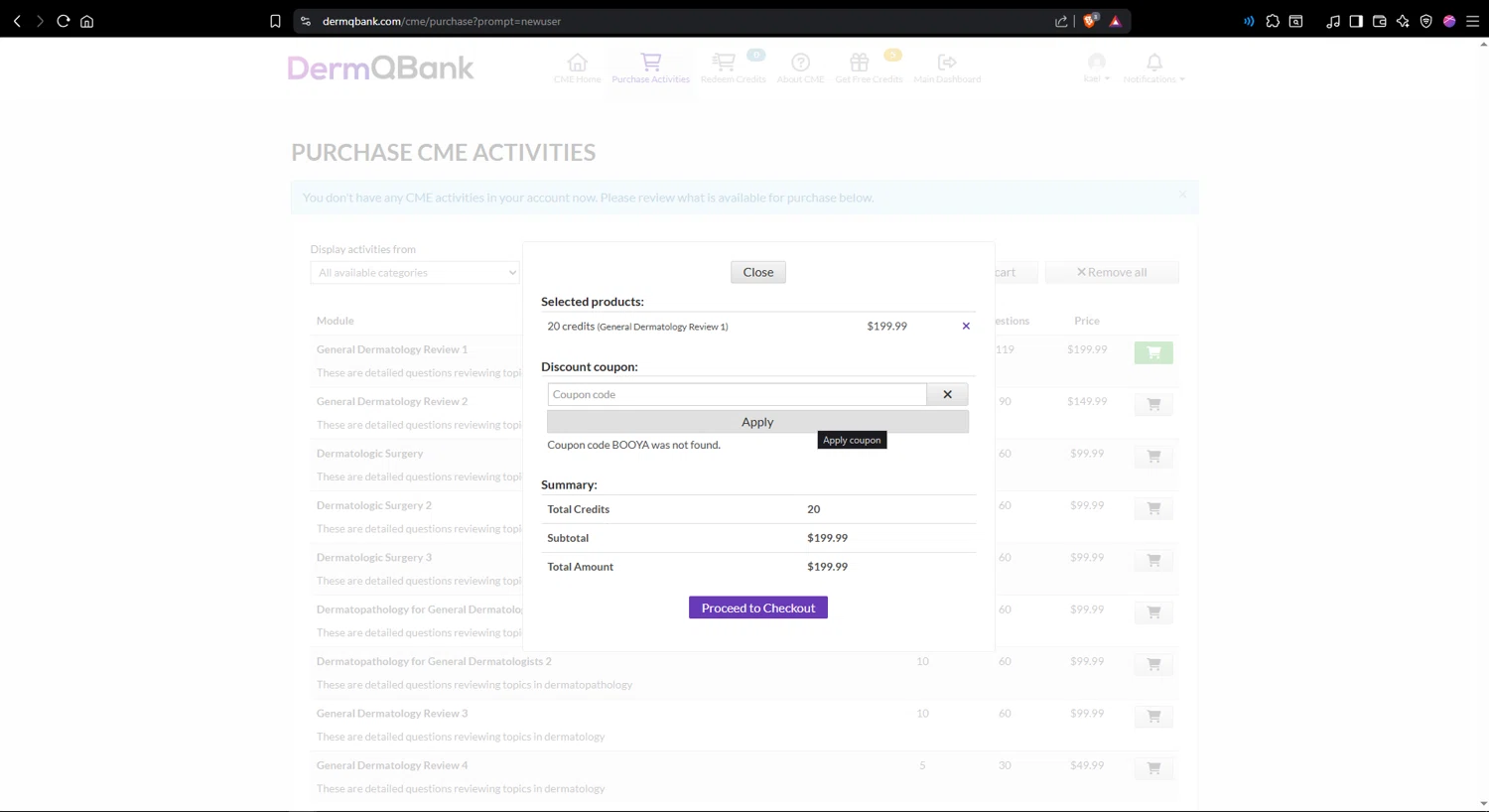Click green cart button for Review 1
Screen dimensions: 1489x812
pyautogui.click(x=1153, y=352)
